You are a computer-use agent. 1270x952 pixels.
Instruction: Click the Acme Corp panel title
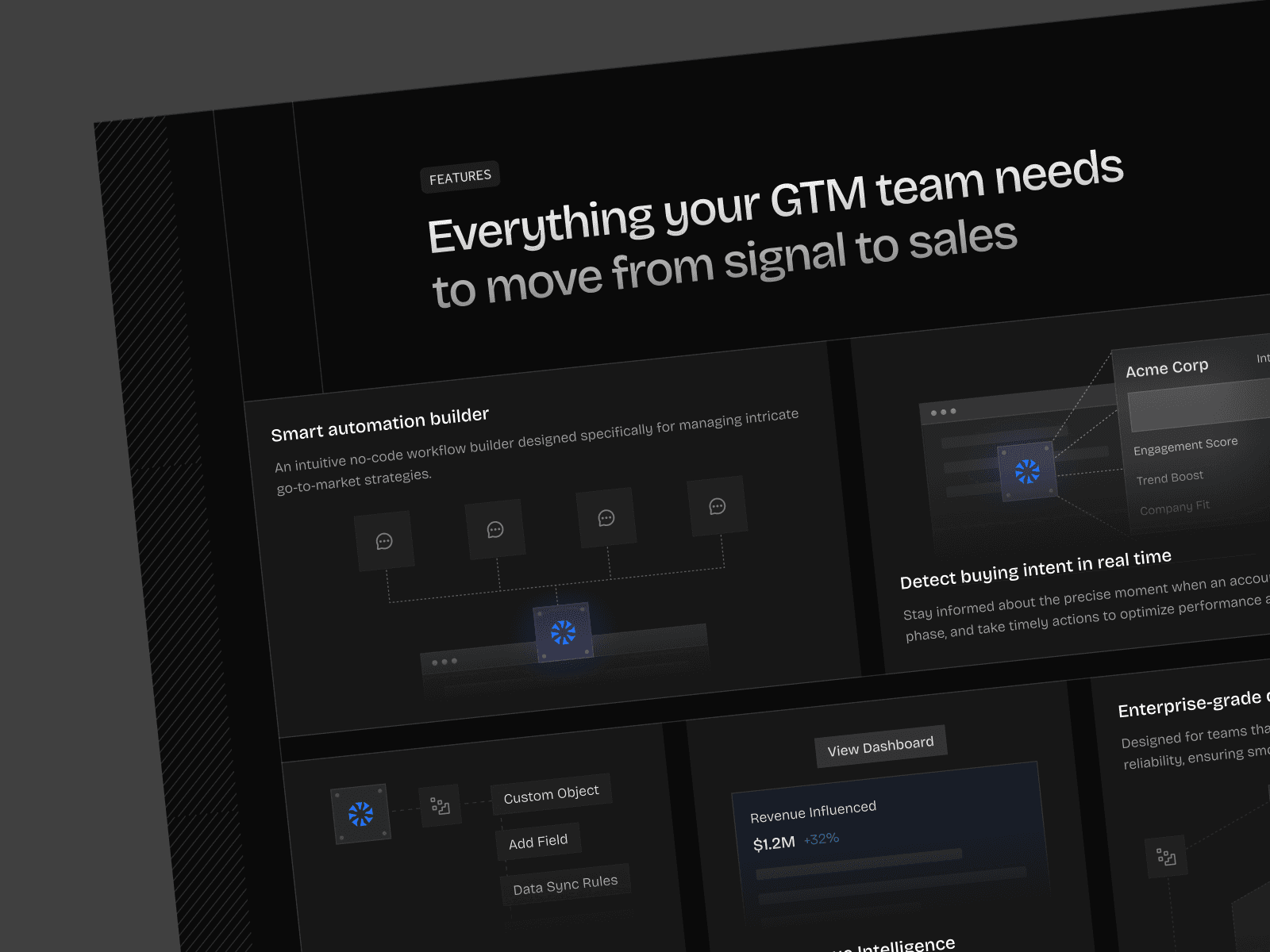tap(1167, 368)
